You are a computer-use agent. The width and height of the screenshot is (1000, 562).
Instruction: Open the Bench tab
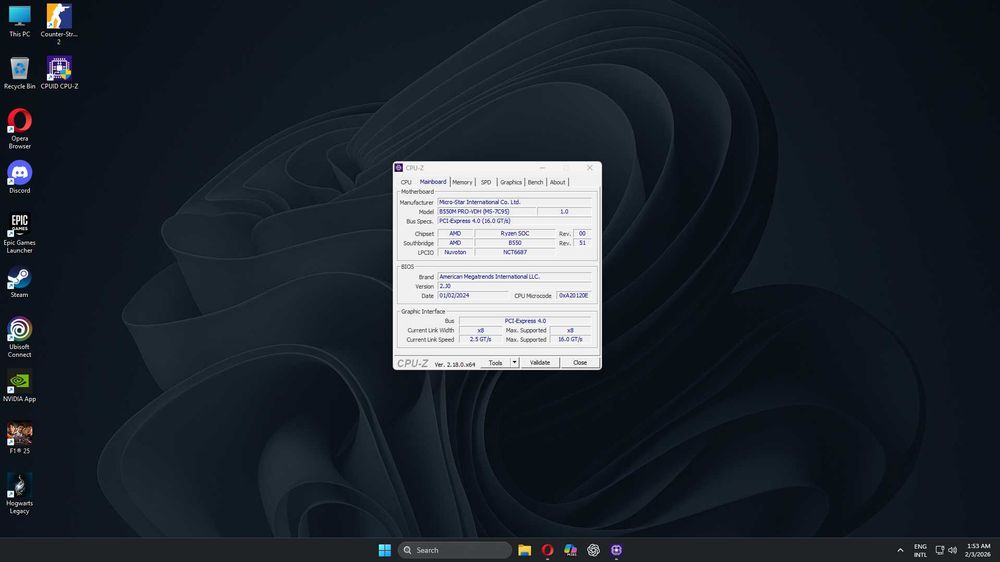(535, 182)
